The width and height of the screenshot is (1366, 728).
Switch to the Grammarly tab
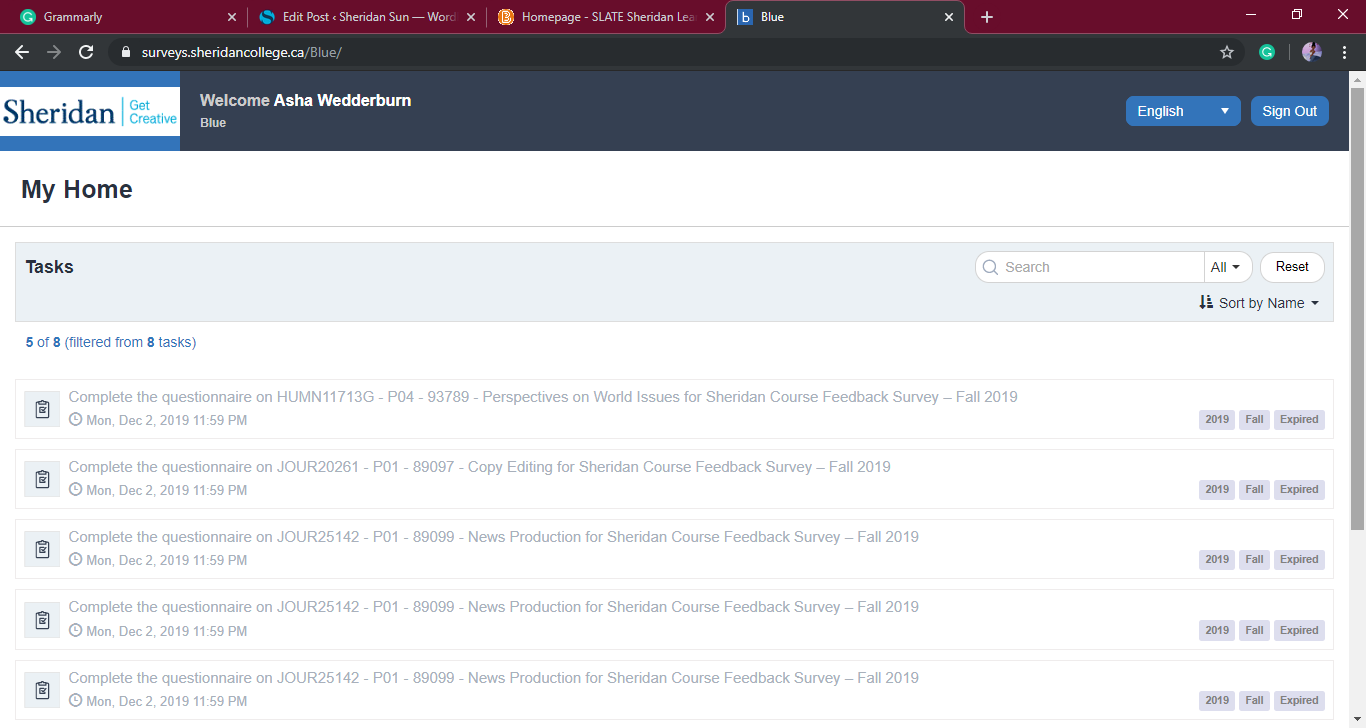[x=120, y=17]
